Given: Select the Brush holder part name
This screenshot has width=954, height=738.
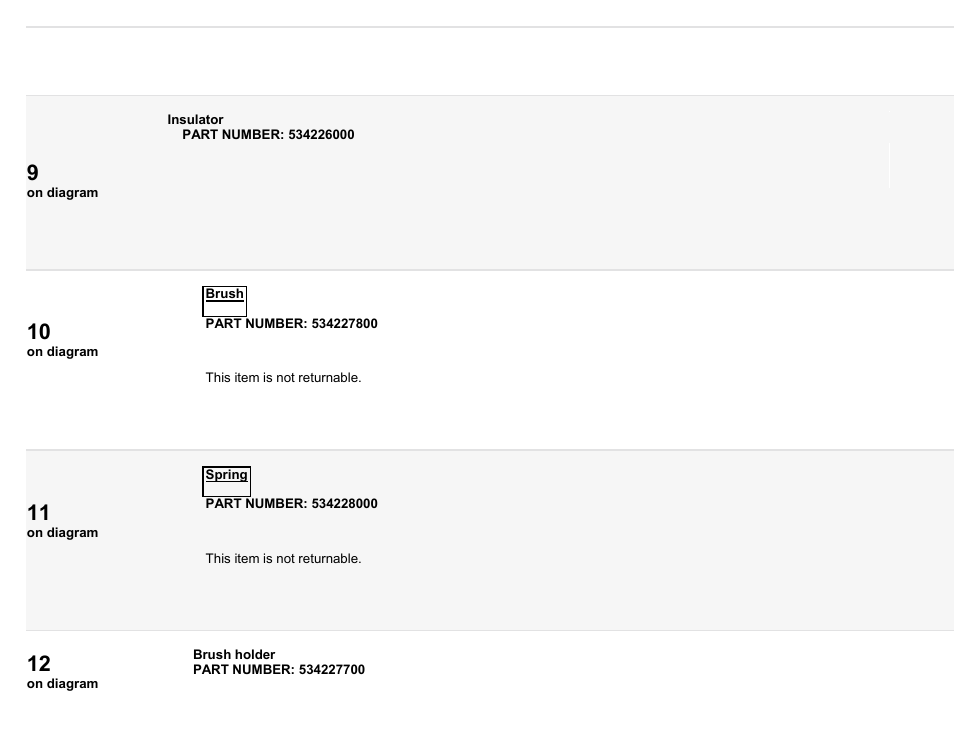Looking at the screenshot, I should coord(234,655).
